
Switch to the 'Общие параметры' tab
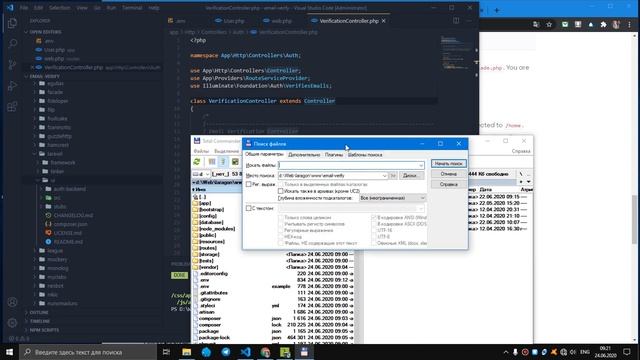264,154
